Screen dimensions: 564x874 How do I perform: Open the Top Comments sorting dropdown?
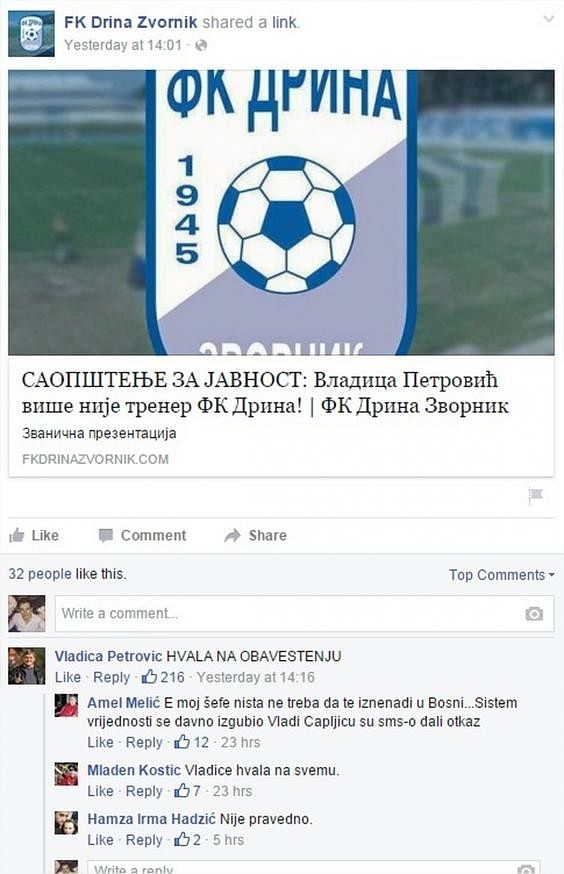pos(502,575)
